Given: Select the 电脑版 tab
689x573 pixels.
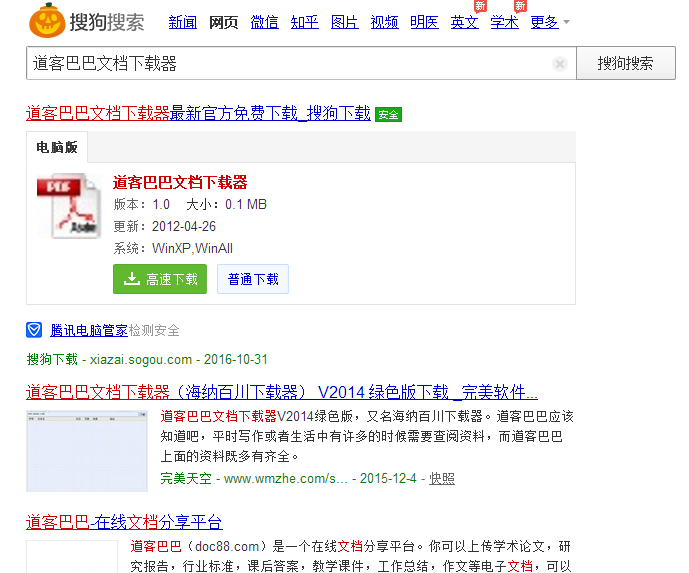Looking at the screenshot, I should pos(57,147).
